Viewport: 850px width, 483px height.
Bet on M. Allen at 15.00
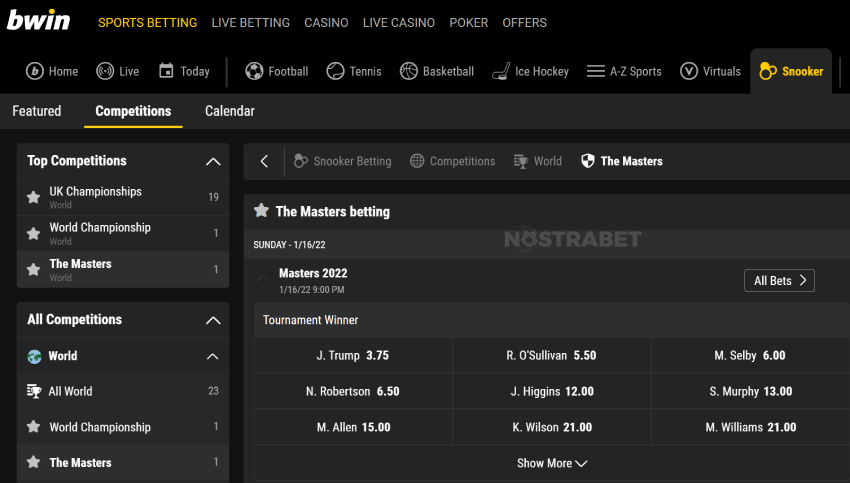click(353, 427)
